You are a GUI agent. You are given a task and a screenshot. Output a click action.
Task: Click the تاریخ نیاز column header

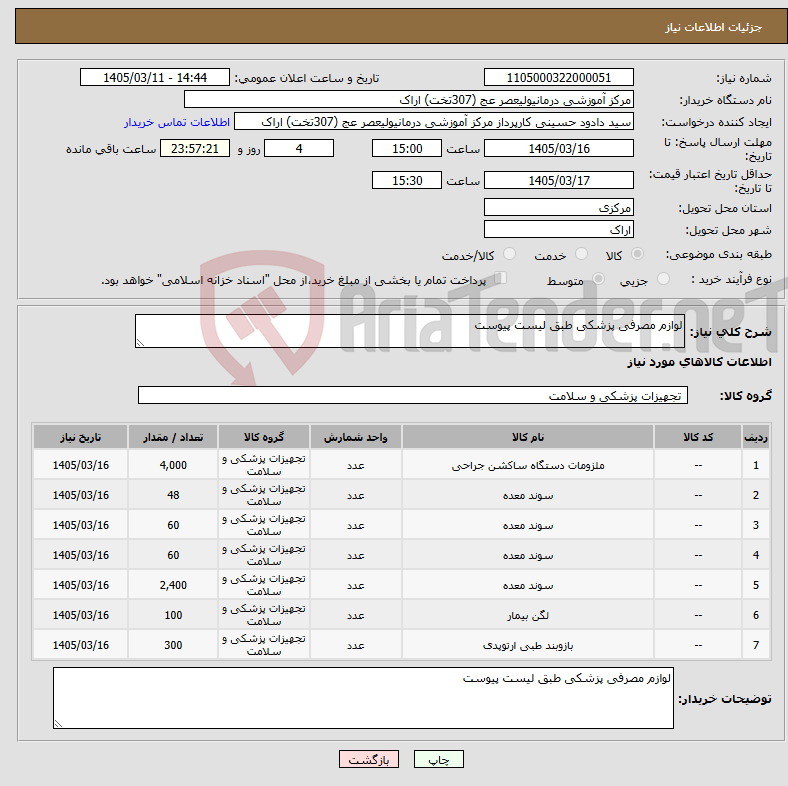pos(80,437)
